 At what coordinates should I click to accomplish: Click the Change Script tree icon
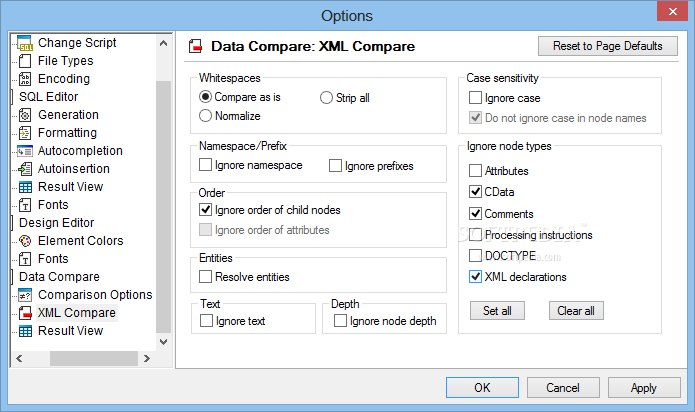pos(25,43)
